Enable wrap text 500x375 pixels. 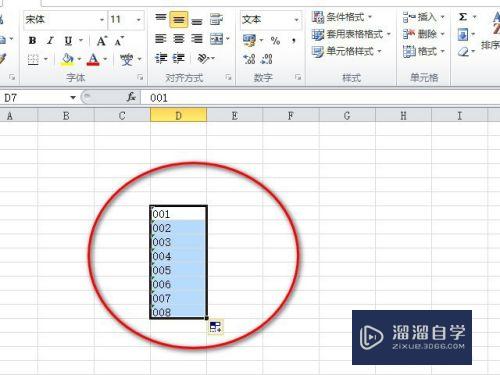pyautogui.click(x=216, y=19)
